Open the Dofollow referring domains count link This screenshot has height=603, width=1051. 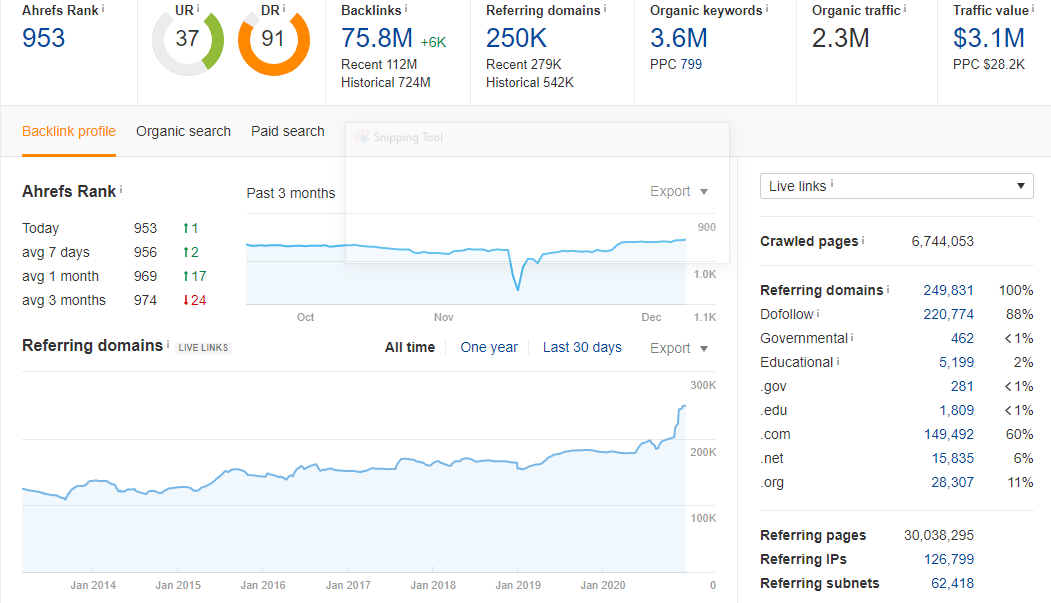click(947, 313)
